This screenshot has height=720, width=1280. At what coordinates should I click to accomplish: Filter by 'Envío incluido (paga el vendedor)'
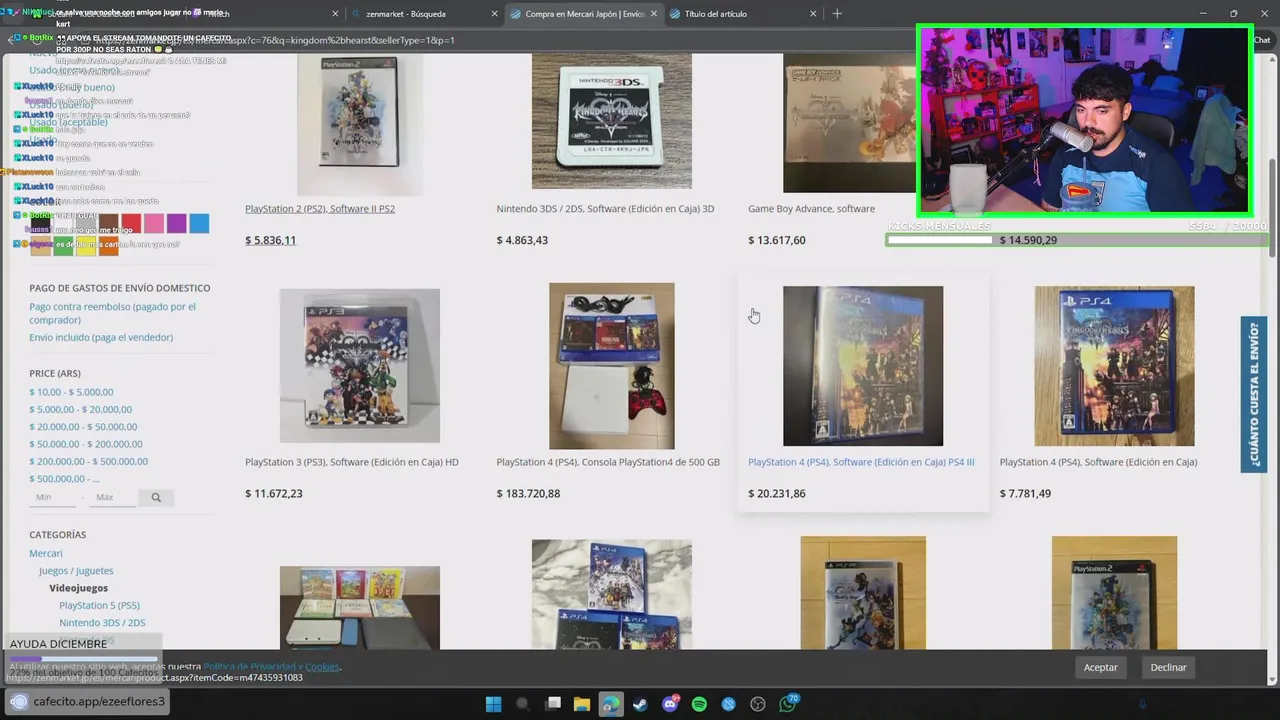click(101, 337)
